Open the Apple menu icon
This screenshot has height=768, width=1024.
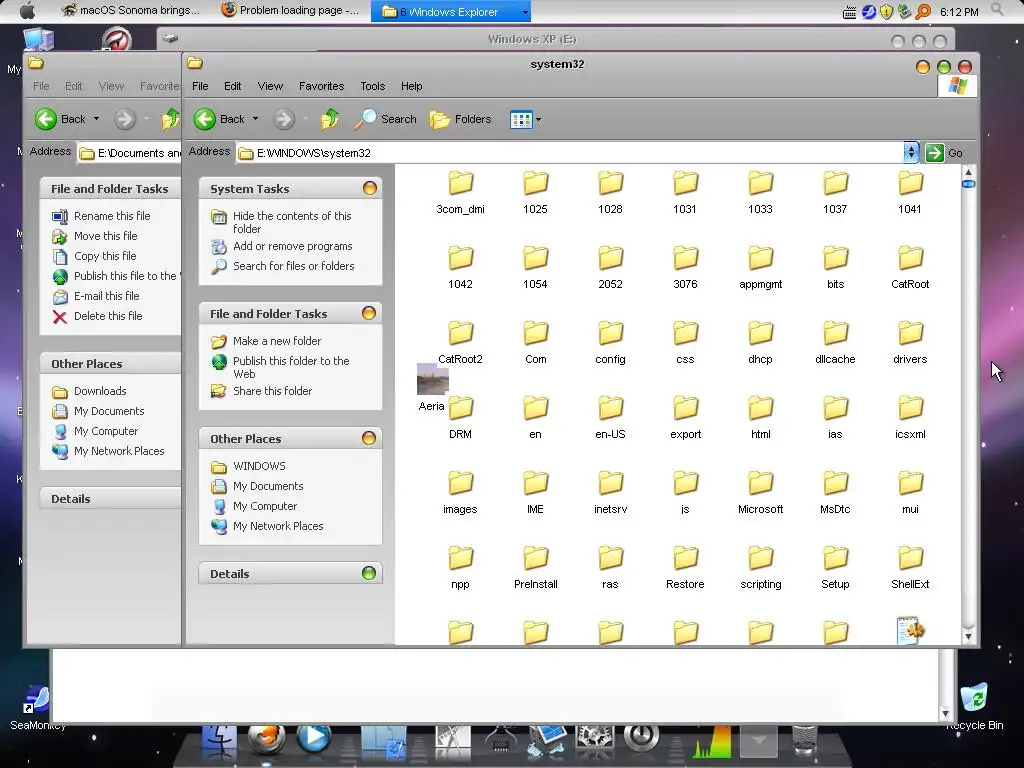click(27, 10)
